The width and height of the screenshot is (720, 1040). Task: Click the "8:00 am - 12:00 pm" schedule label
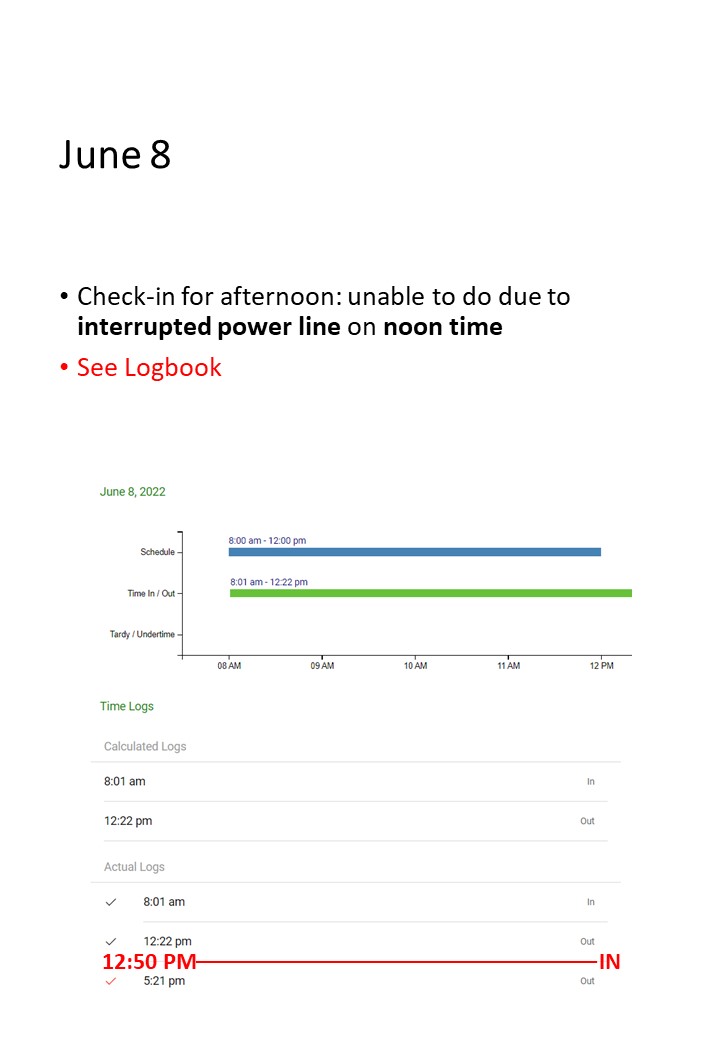pos(267,541)
